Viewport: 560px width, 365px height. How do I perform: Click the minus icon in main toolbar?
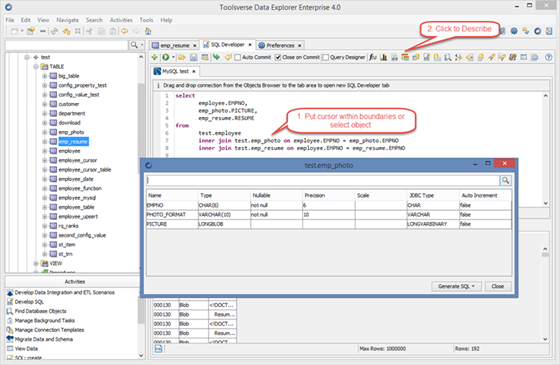42,31
